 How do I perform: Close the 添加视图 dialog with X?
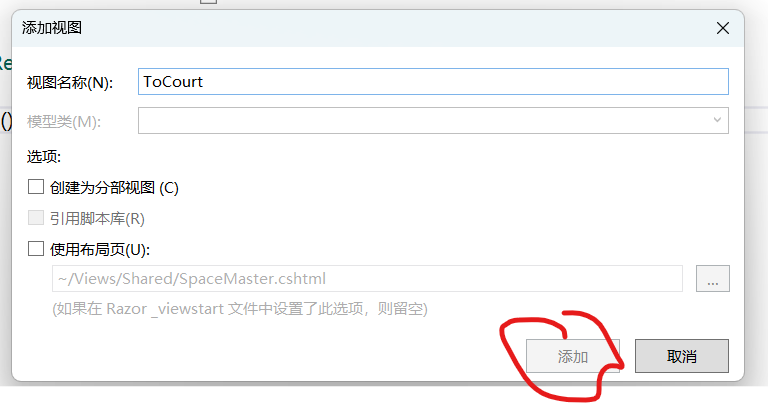point(722,28)
